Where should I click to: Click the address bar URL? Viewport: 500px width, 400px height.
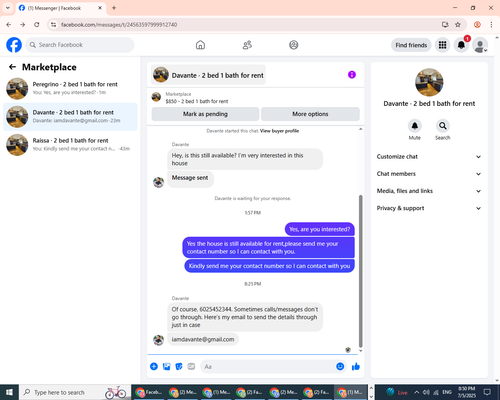(119, 25)
